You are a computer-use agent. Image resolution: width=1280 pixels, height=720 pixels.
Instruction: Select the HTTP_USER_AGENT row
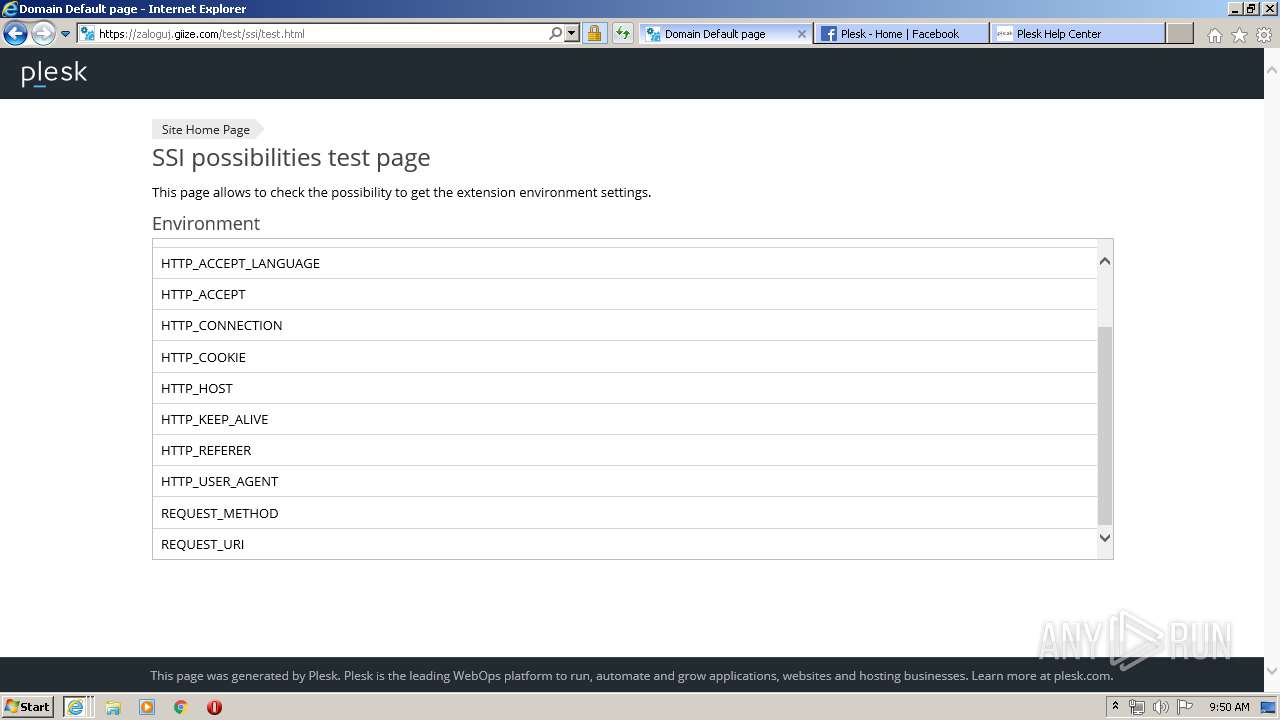625,481
